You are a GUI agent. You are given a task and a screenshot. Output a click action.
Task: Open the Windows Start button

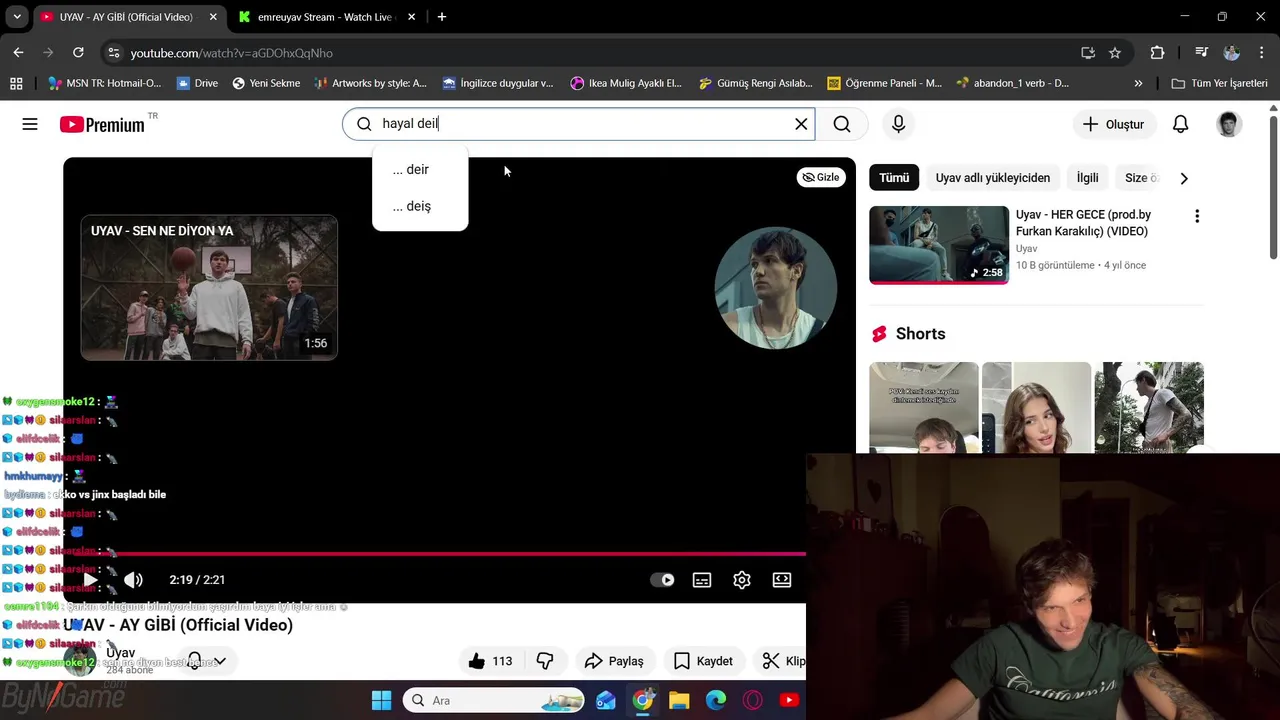pyautogui.click(x=382, y=700)
